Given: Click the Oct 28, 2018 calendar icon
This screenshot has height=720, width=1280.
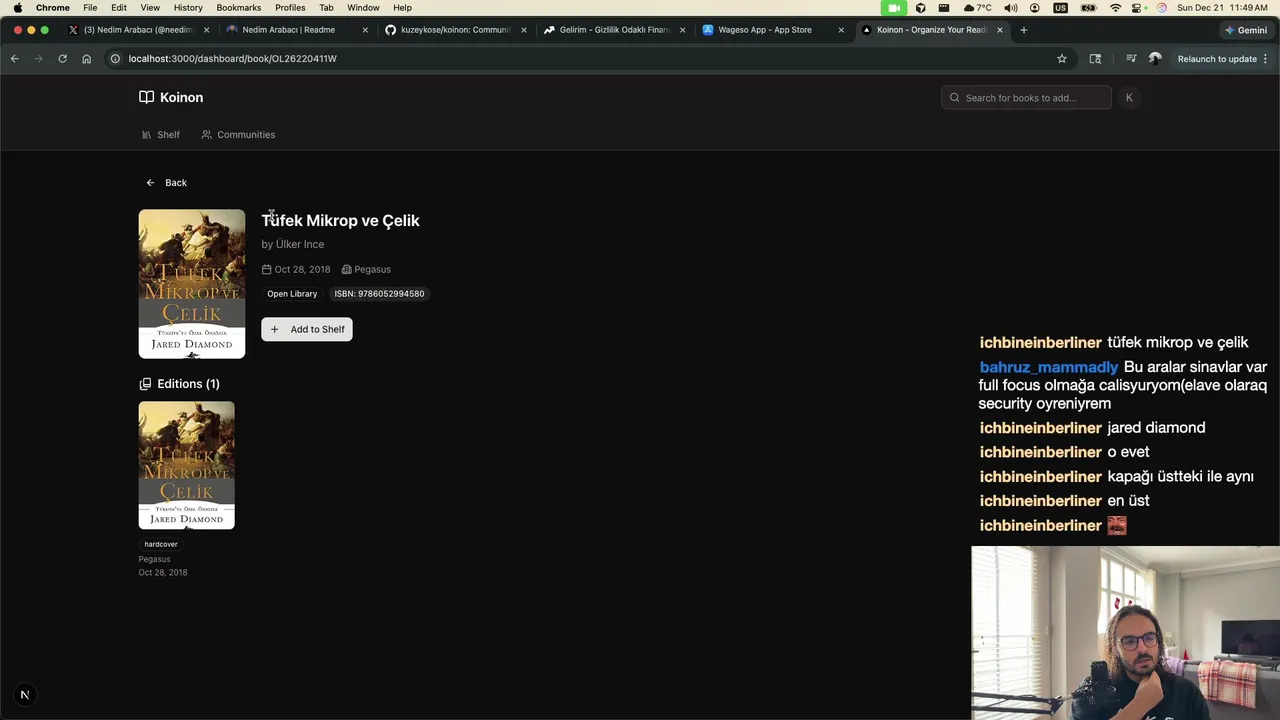Looking at the screenshot, I should click(267, 269).
